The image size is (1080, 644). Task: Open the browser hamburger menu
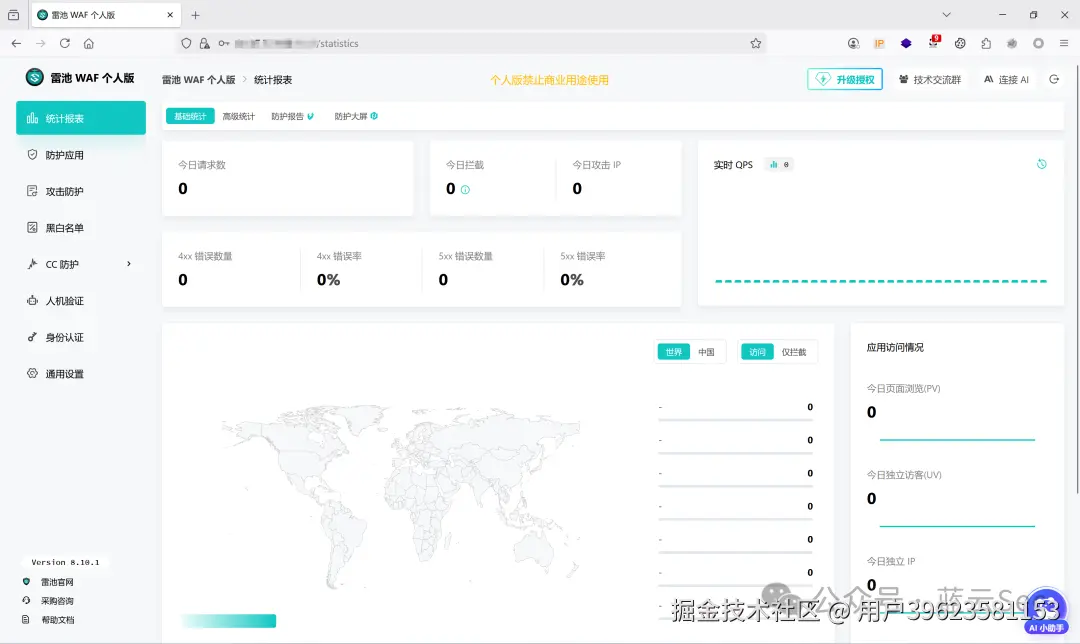[x=1063, y=43]
